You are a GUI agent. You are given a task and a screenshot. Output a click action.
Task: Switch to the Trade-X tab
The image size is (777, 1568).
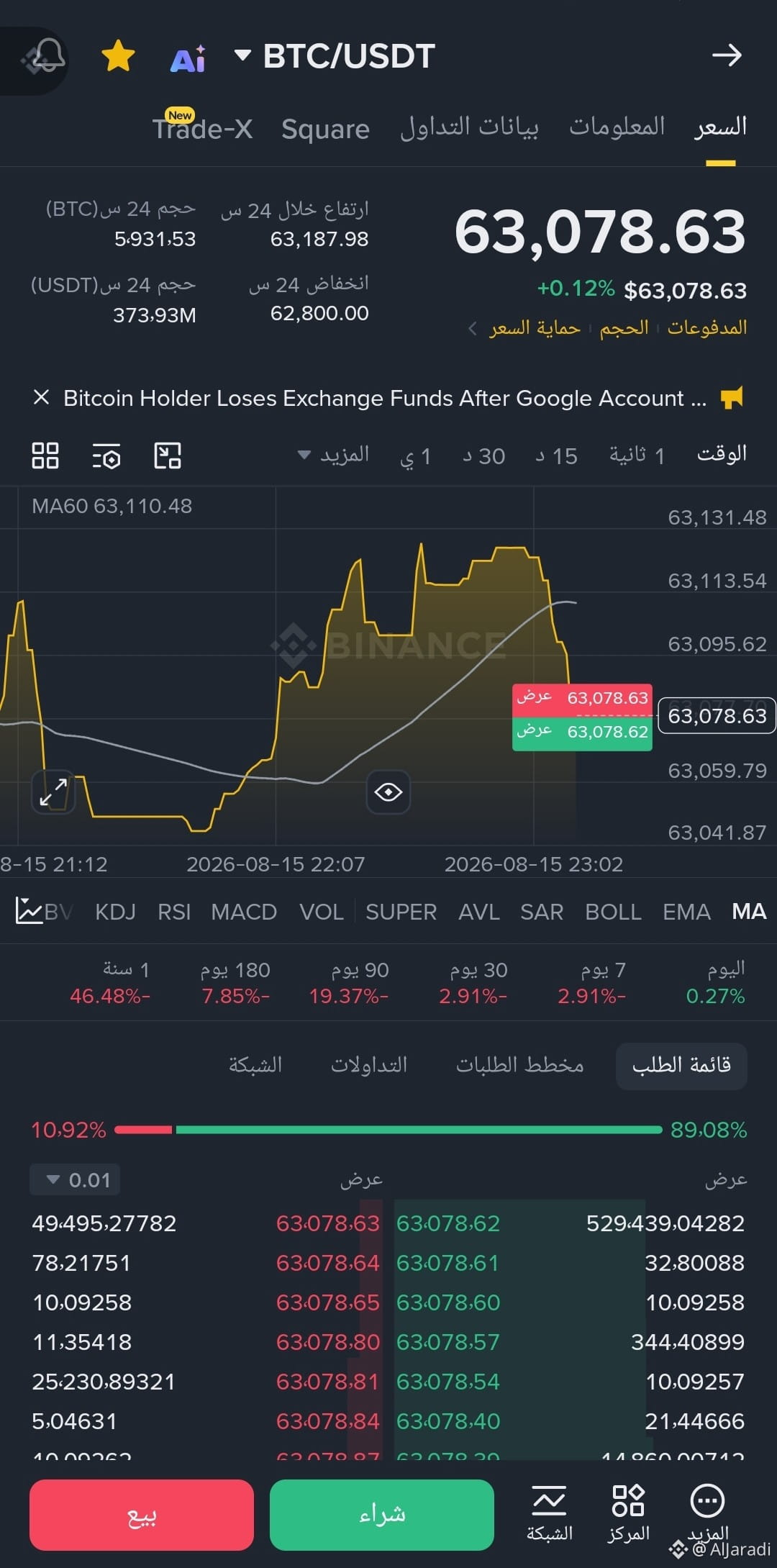point(202,129)
